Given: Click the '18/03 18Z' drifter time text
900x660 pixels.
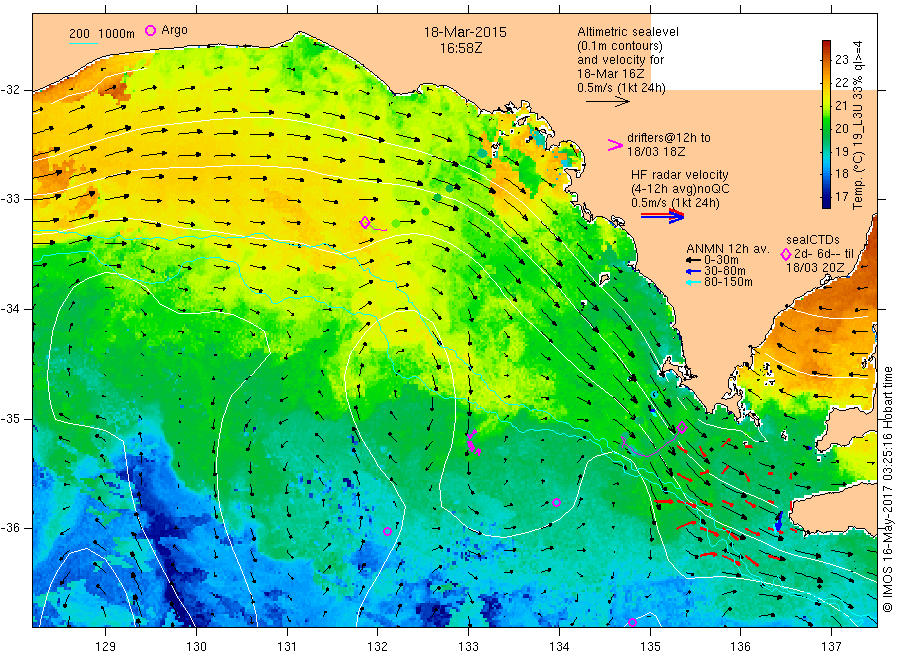Looking at the screenshot, I should click(656, 152).
